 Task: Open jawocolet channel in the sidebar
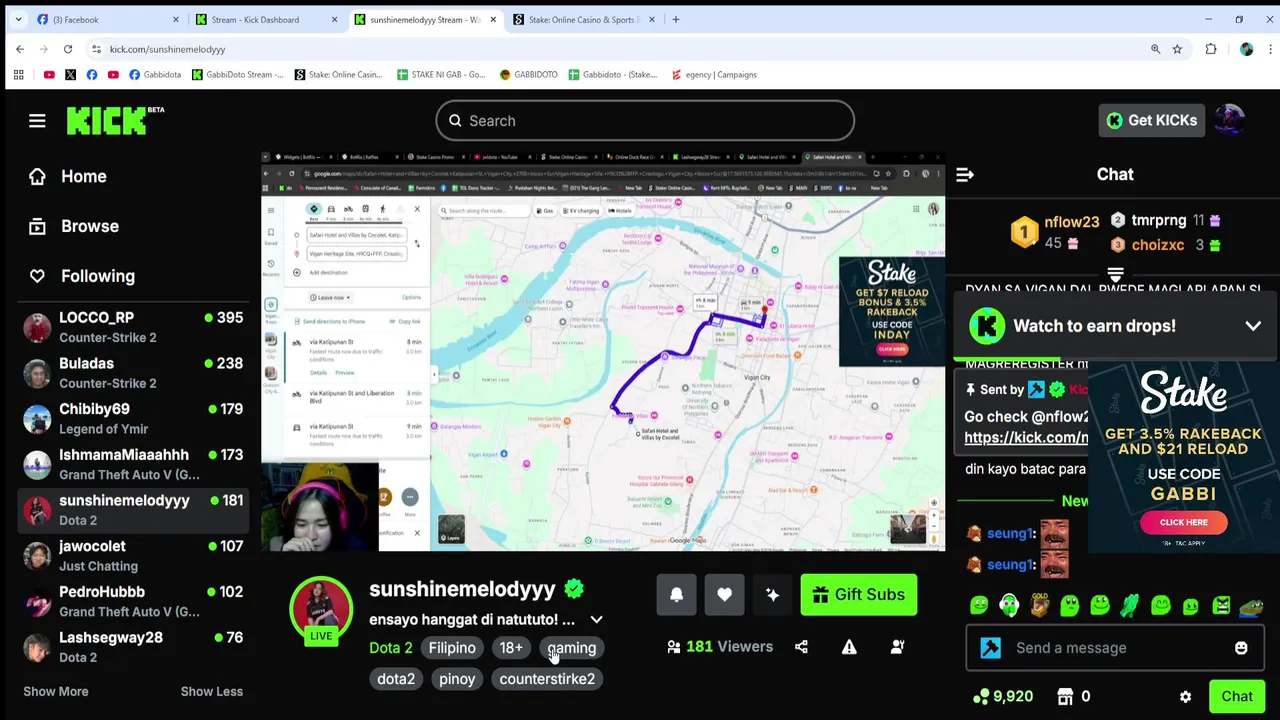click(133, 556)
